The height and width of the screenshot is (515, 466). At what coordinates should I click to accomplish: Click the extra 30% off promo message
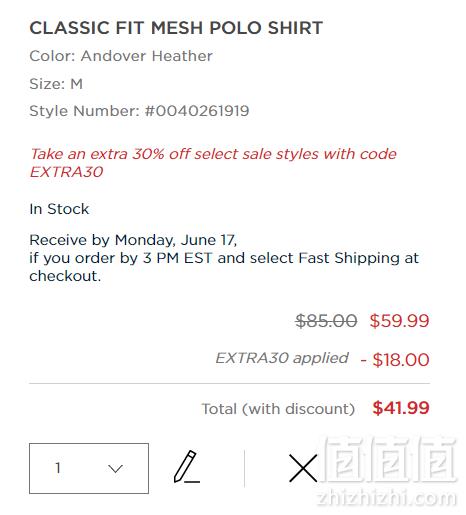coord(213,163)
